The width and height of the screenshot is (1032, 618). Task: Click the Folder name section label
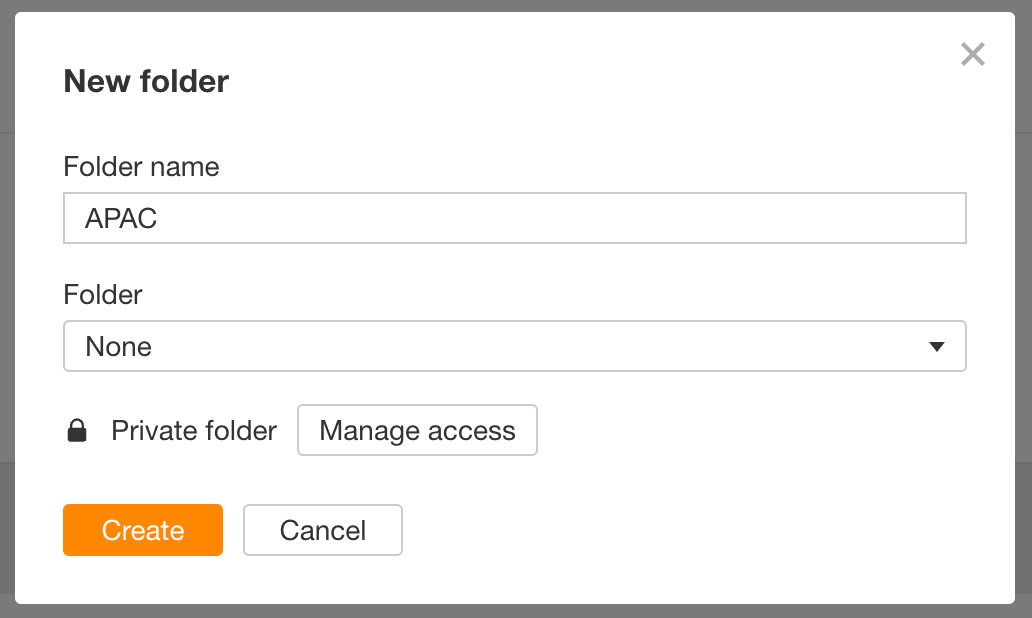pyautogui.click(x=141, y=167)
